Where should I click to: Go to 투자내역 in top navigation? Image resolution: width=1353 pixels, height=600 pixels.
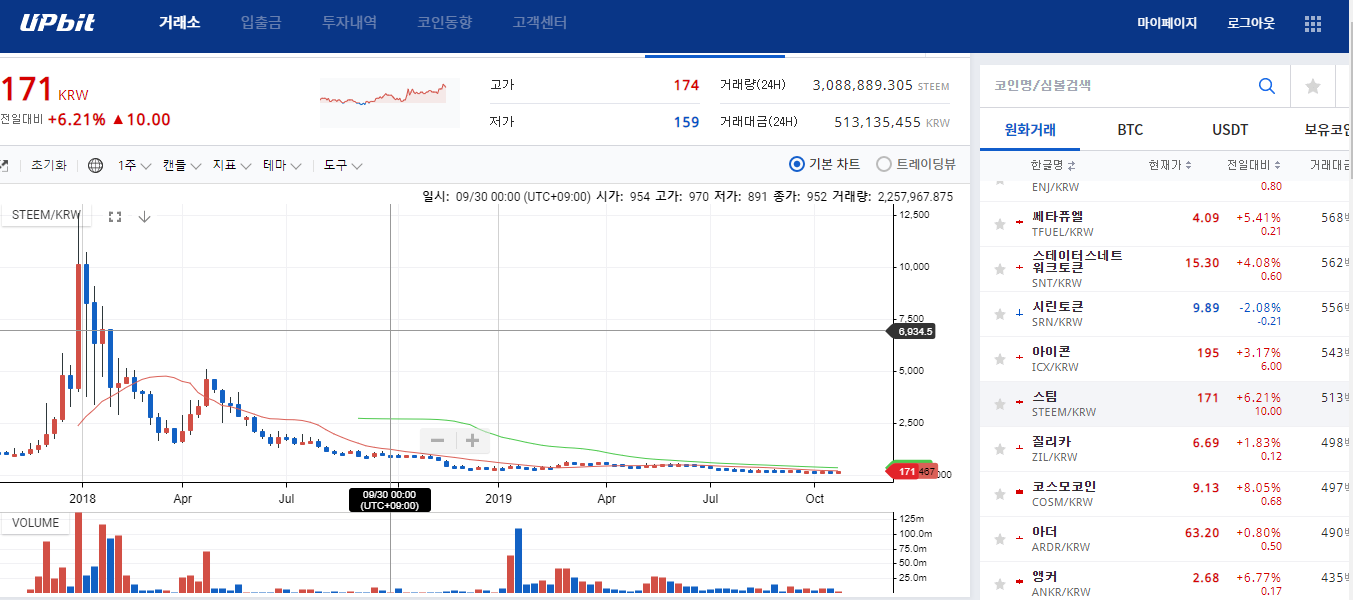(x=349, y=22)
